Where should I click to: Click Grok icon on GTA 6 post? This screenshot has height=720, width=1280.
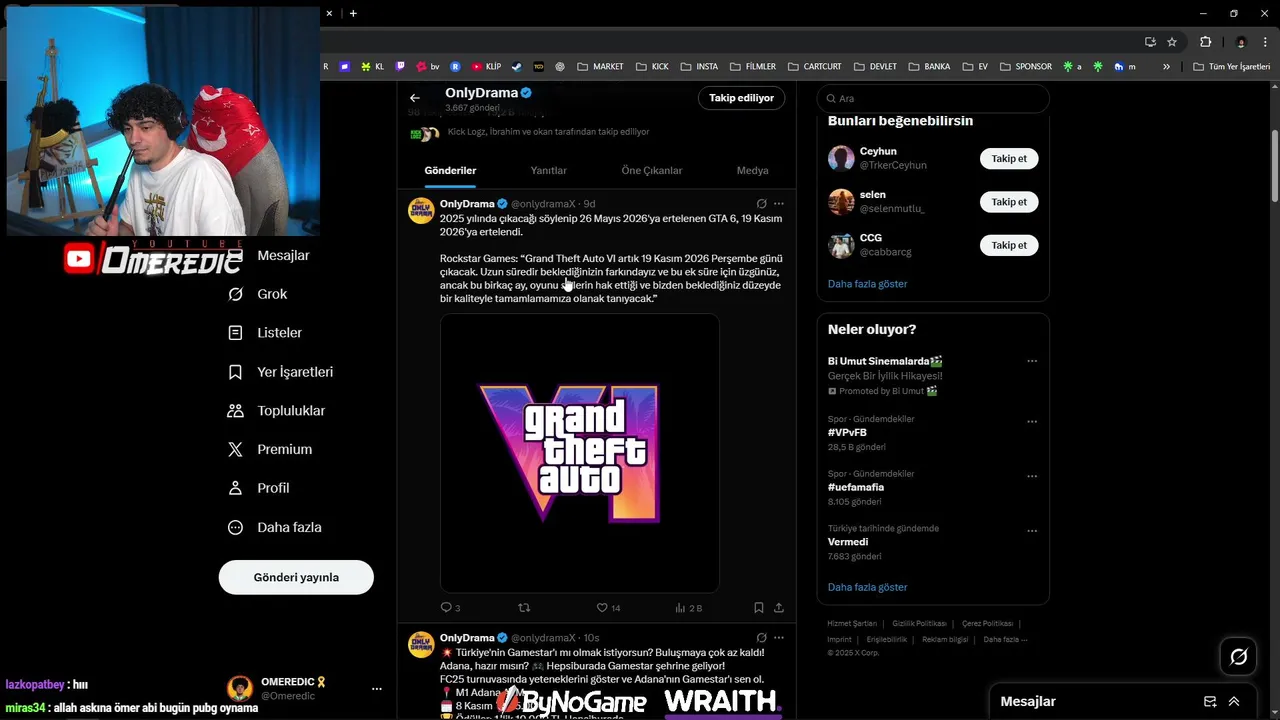(x=761, y=204)
